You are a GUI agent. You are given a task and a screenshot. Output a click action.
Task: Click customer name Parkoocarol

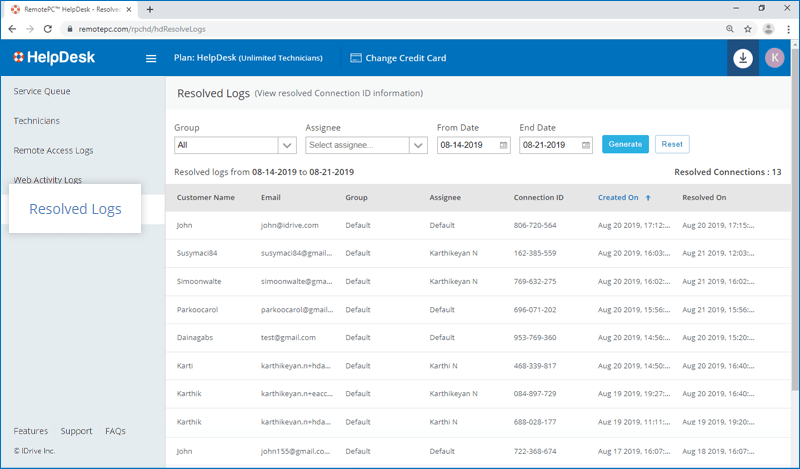[x=197, y=310]
